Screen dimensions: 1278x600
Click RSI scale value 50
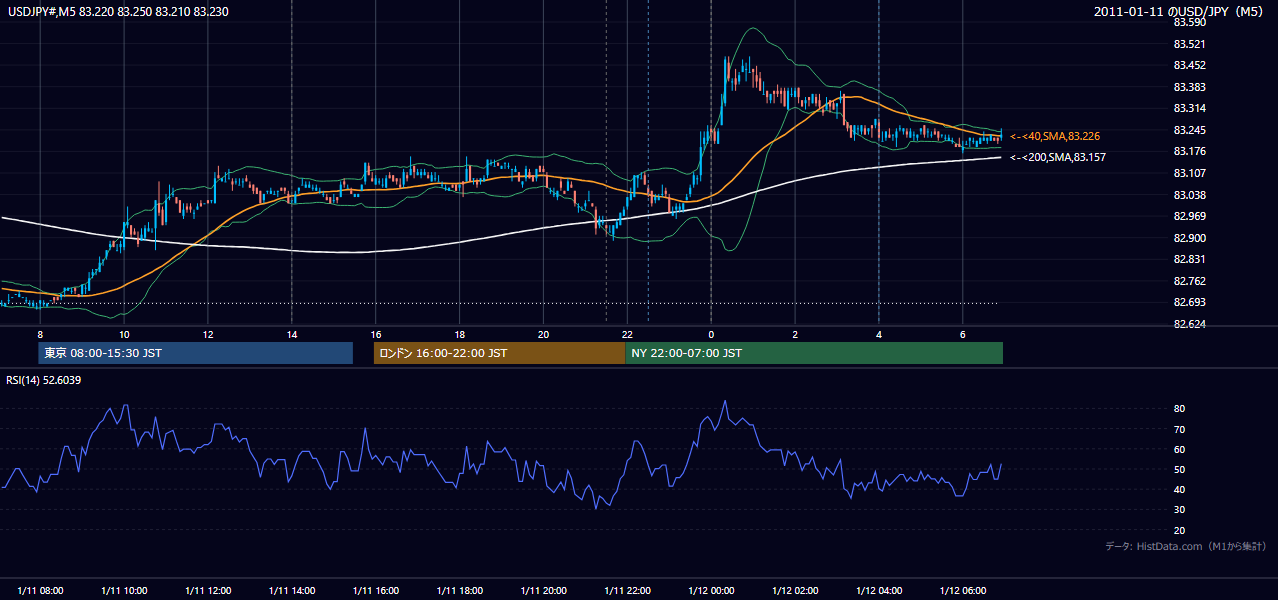tap(1179, 470)
